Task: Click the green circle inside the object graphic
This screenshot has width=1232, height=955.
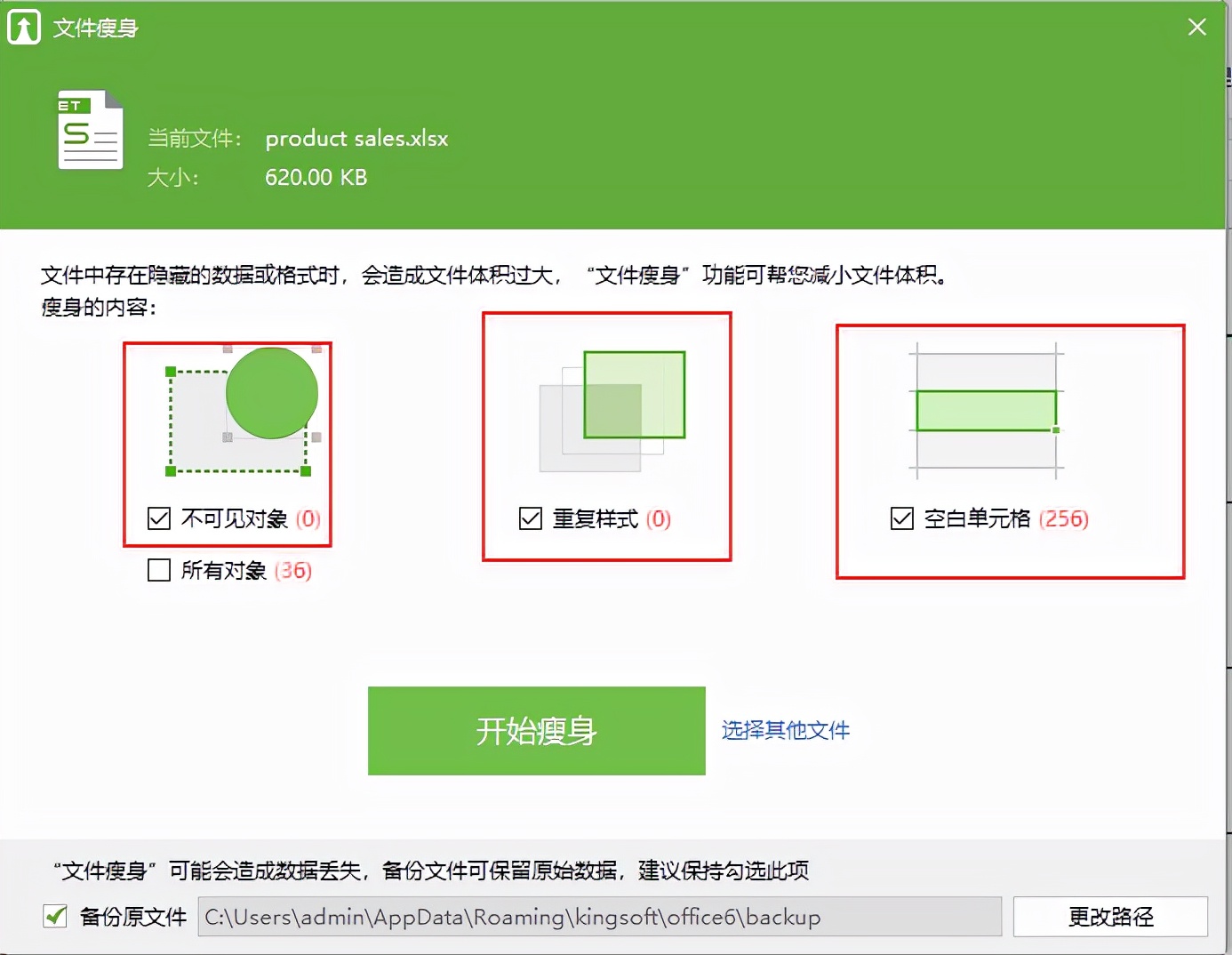Action: click(272, 394)
